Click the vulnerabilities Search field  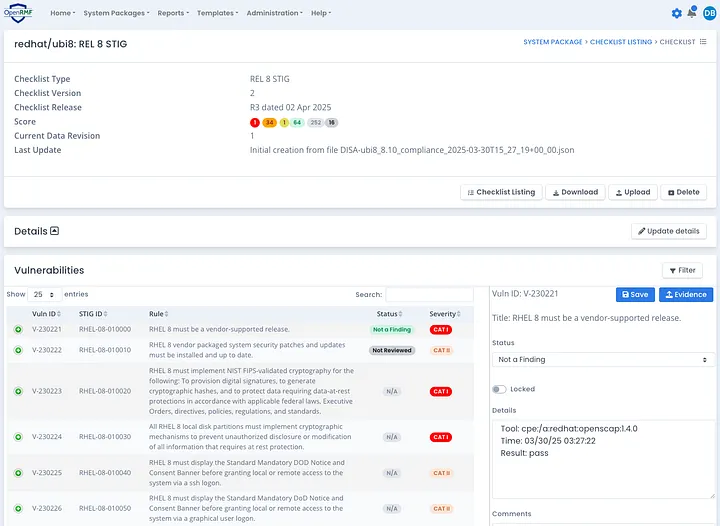(429, 295)
